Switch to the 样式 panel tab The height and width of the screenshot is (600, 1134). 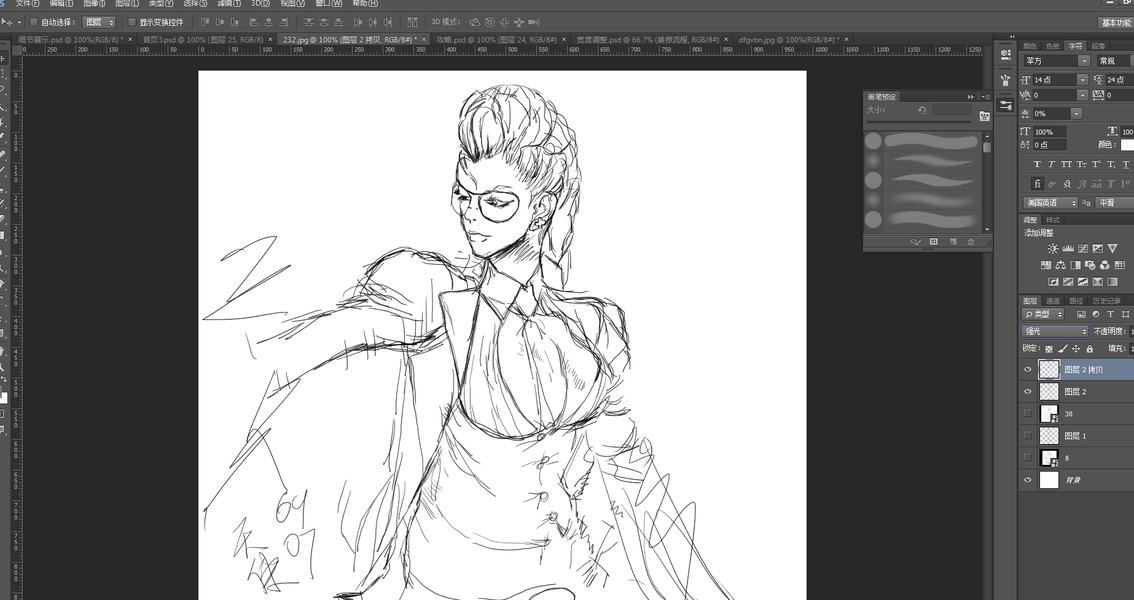click(1053, 220)
